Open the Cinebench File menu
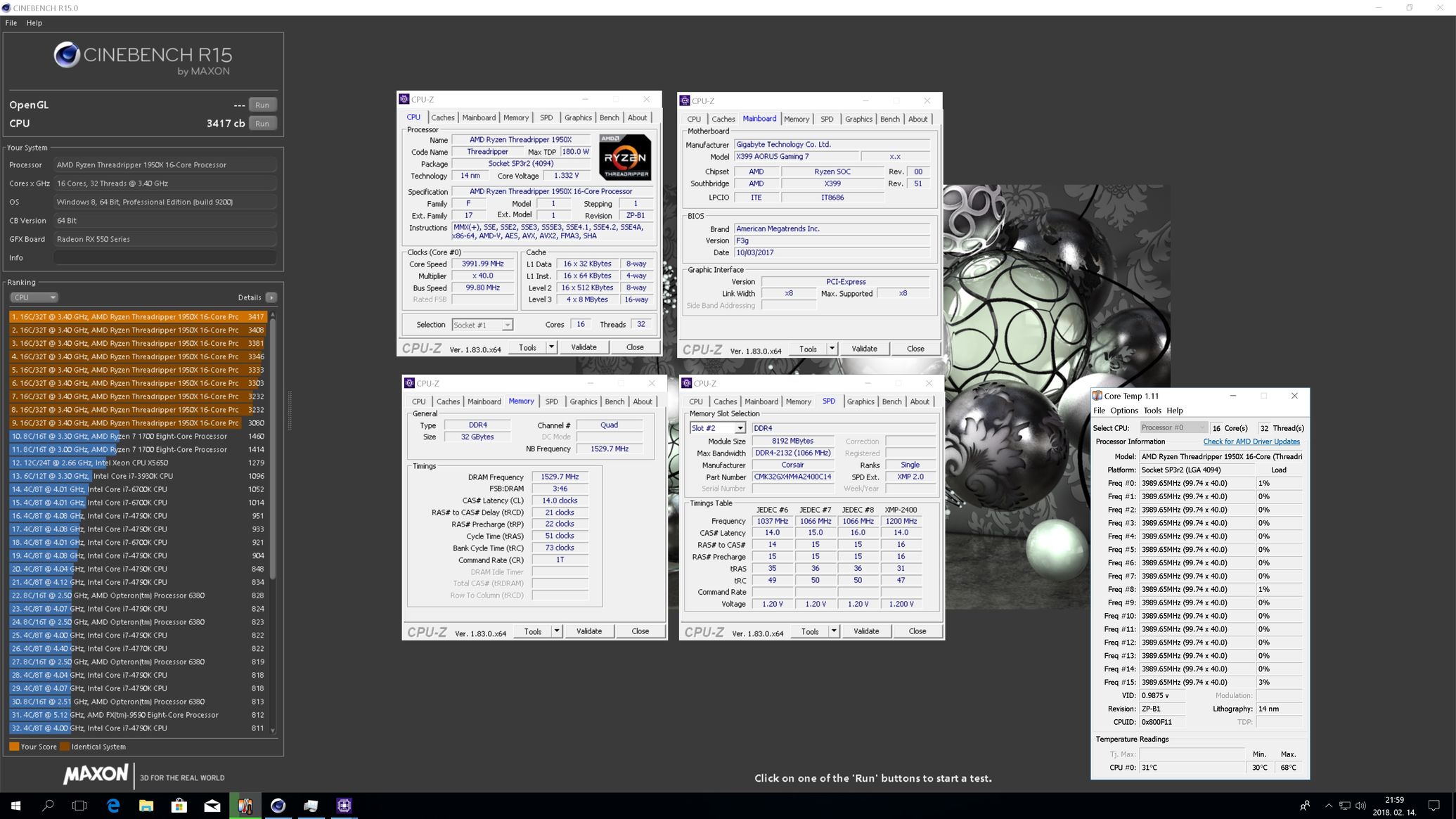This screenshot has height=819, width=1456. 11,22
